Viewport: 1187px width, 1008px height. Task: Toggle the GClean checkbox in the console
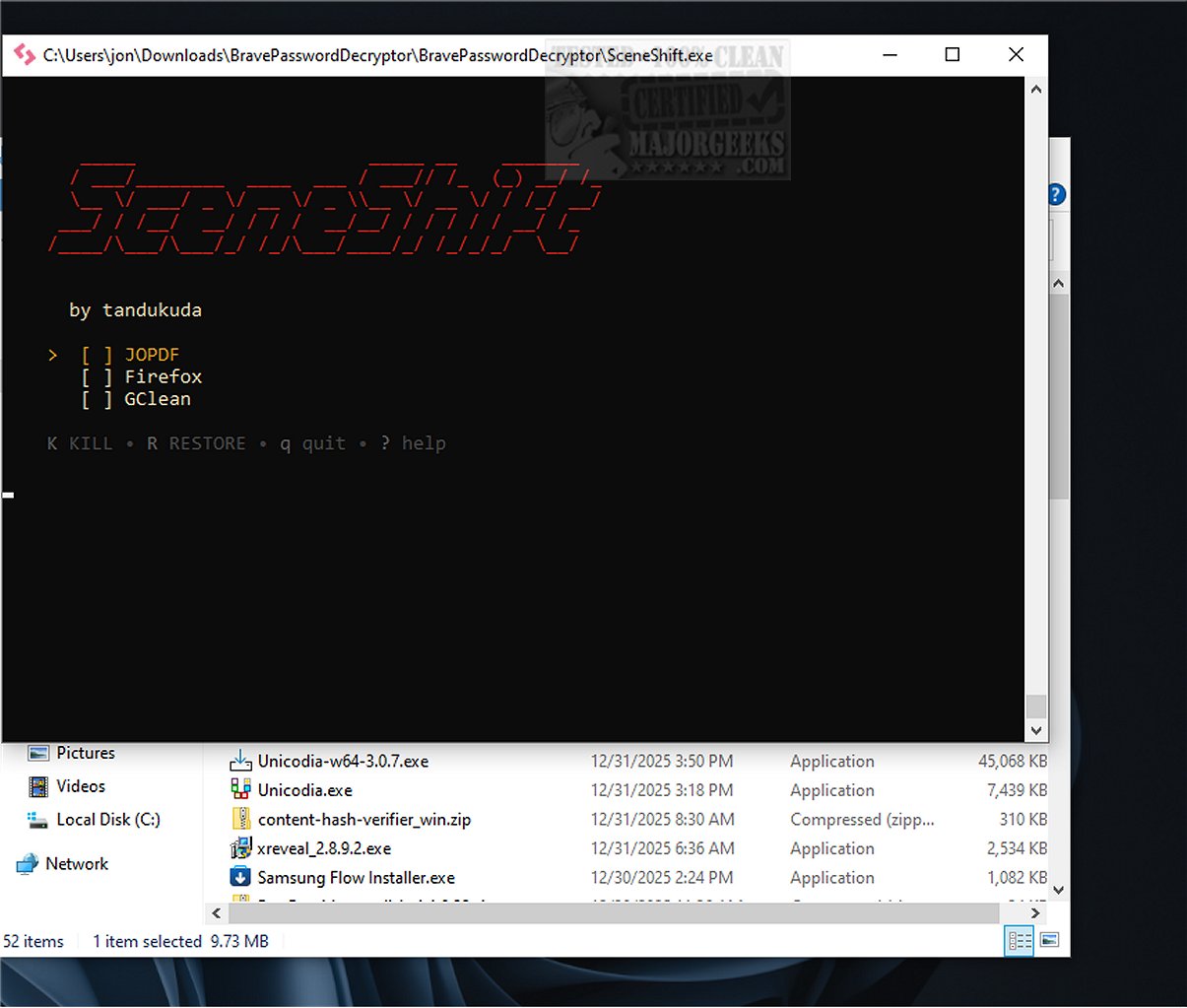tap(97, 399)
